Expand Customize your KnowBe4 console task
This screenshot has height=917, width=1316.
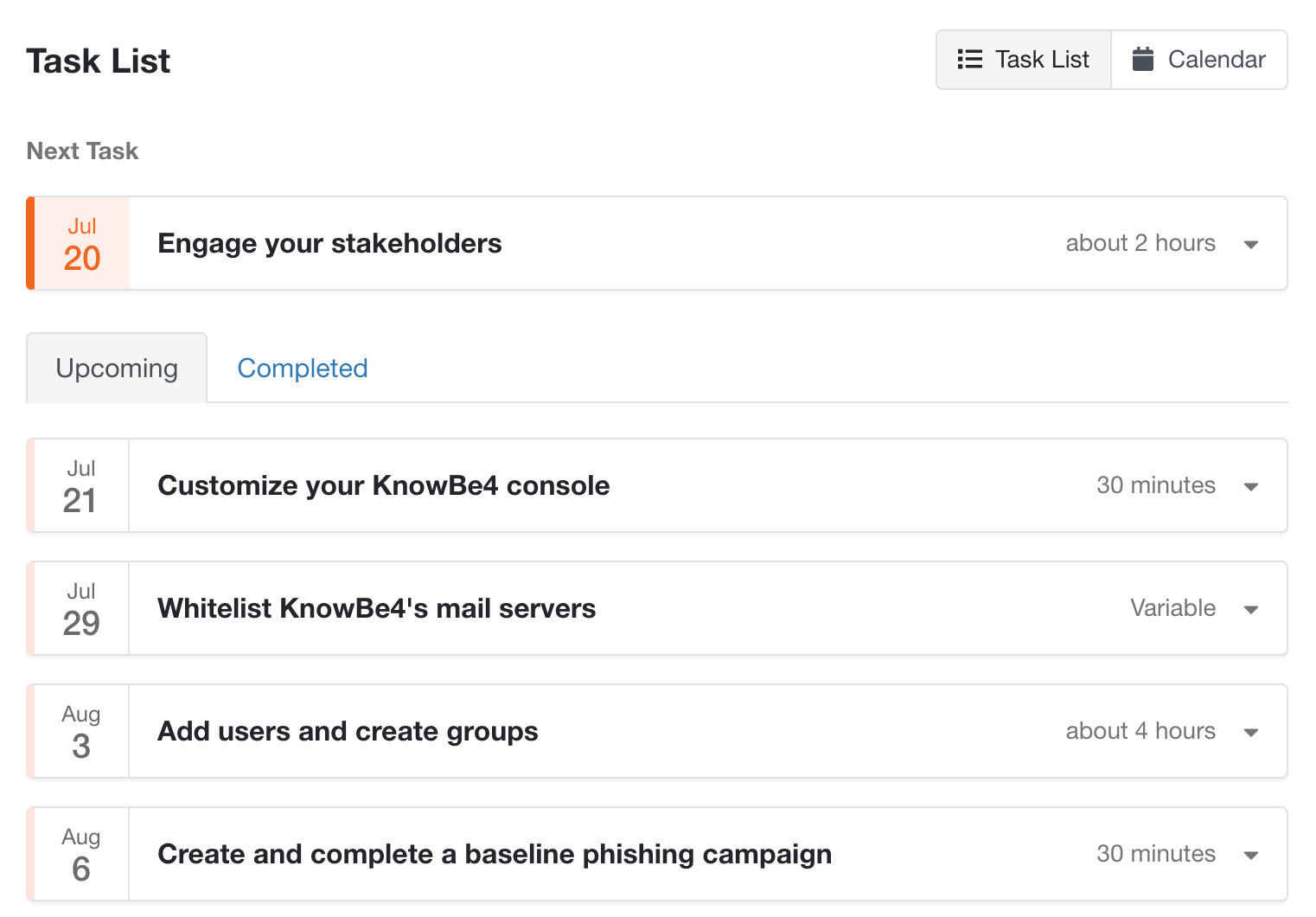(1250, 487)
